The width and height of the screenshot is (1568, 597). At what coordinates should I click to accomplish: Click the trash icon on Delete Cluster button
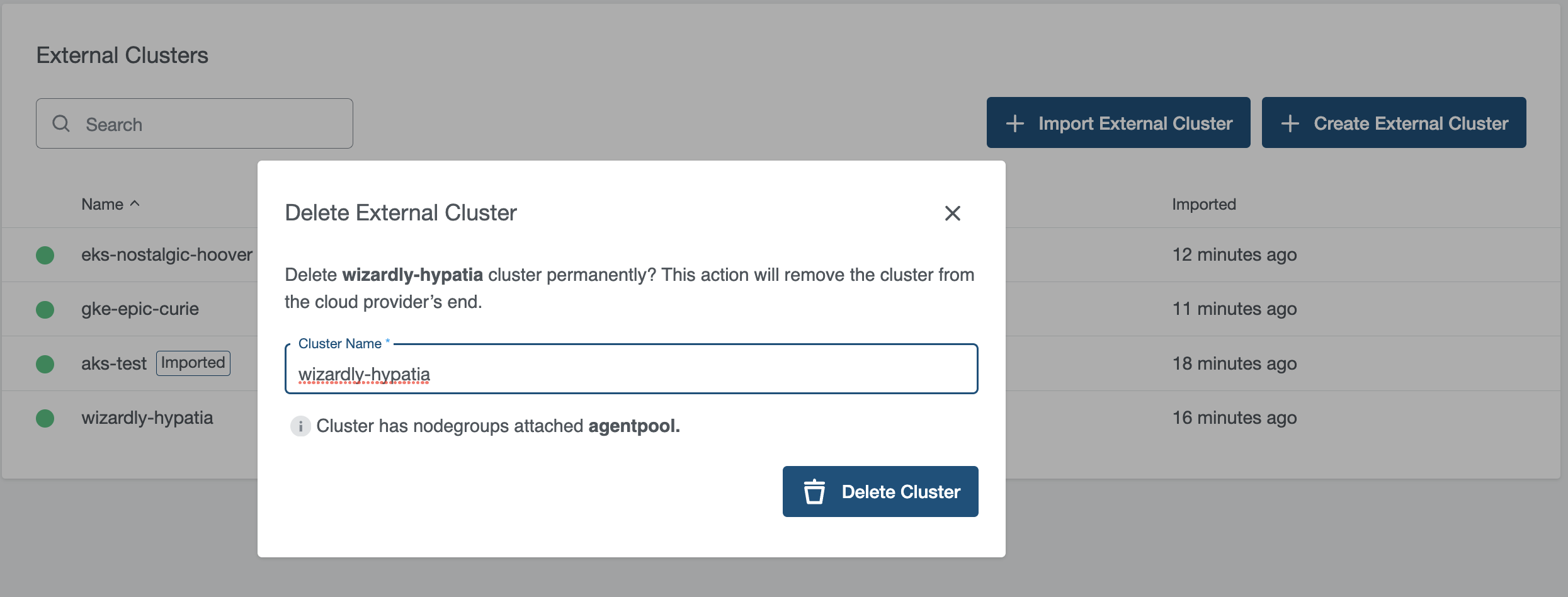(x=815, y=492)
